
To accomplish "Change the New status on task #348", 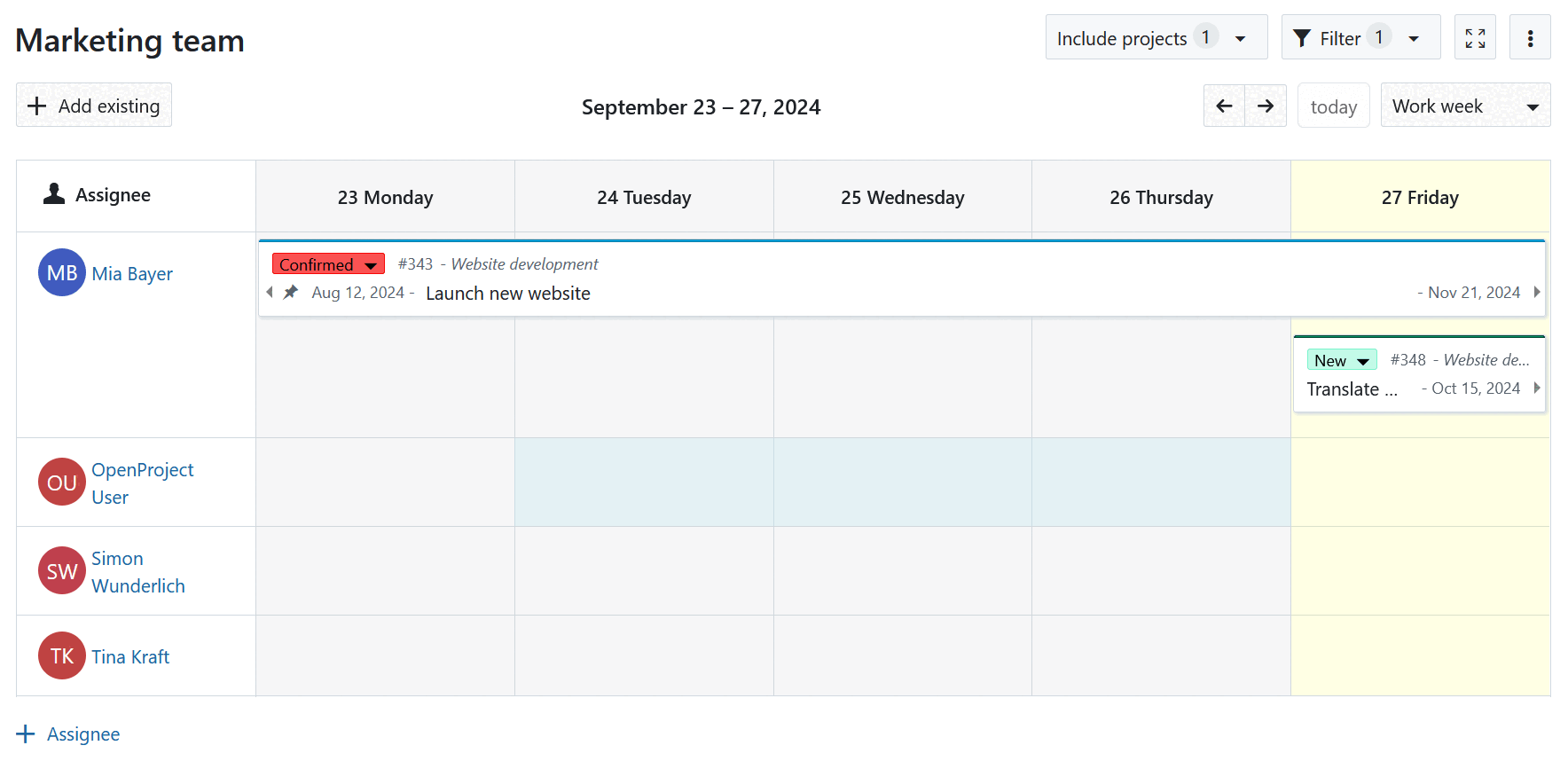I will coord(1341,360).
